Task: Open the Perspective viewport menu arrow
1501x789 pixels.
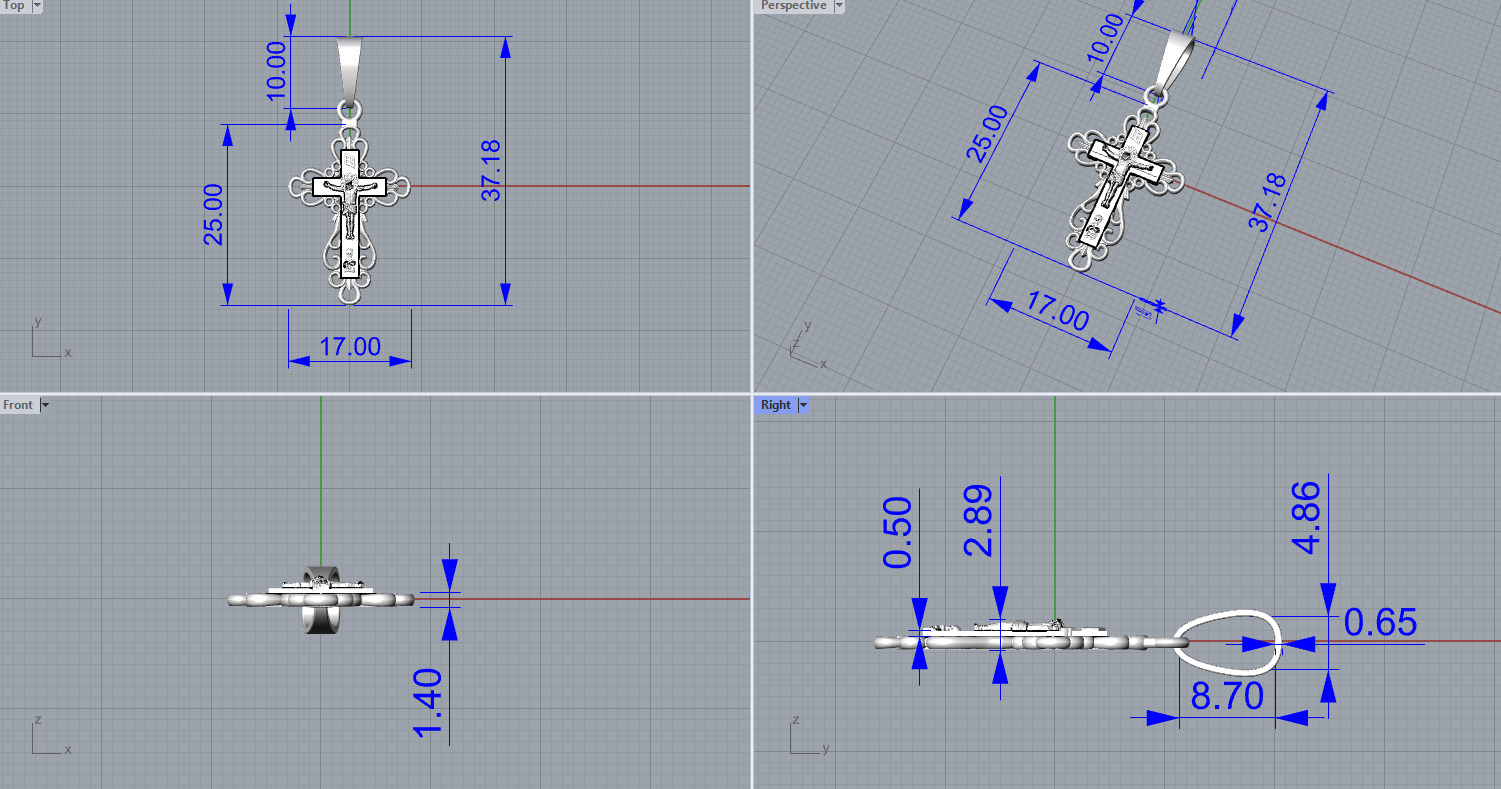Action: pyautogui.click(x=839, y=6)
